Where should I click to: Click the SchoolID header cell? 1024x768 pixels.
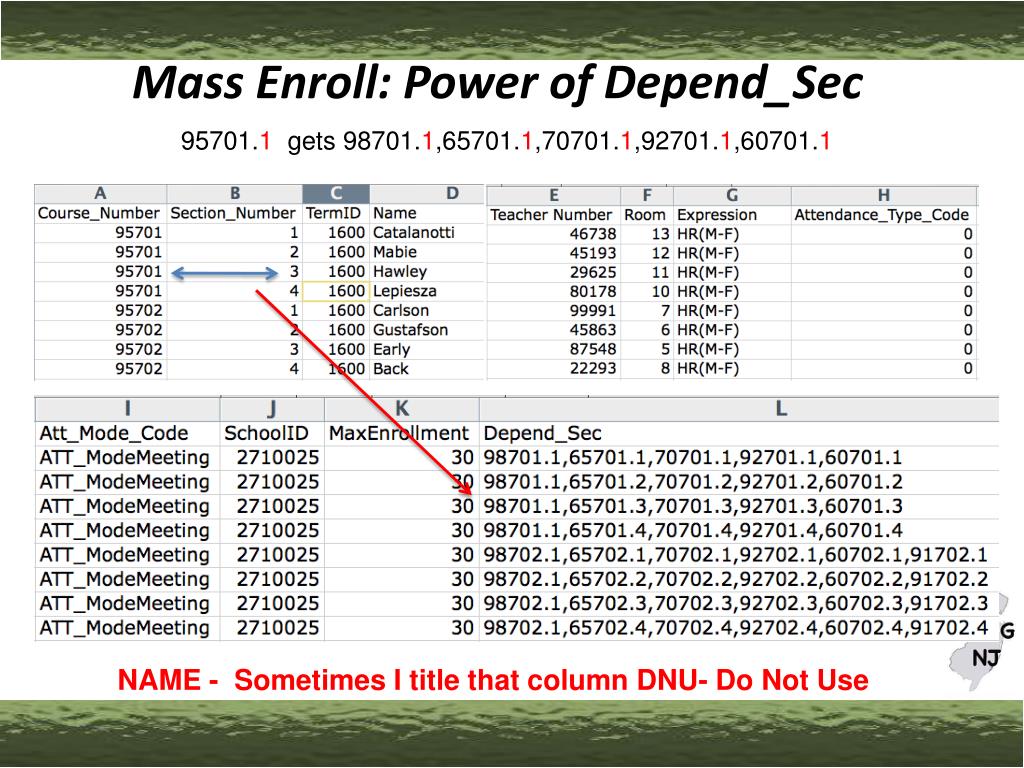tap(272, 434)
